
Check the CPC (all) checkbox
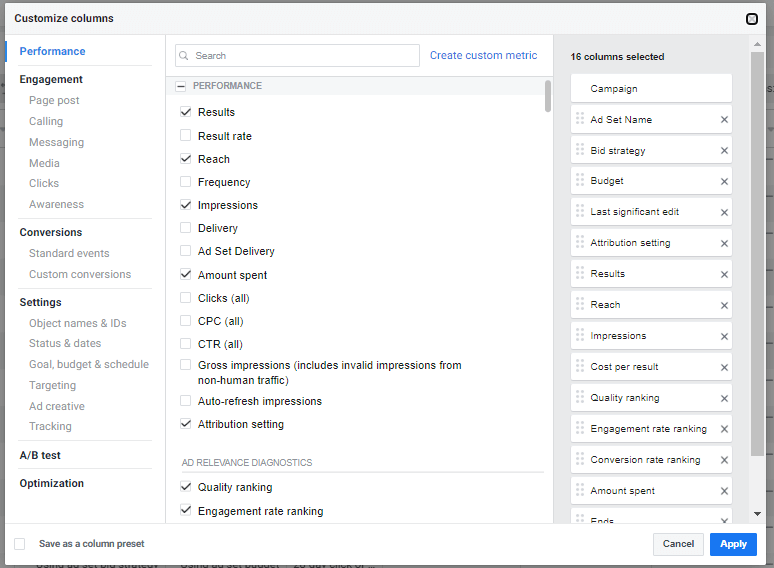click(x=186, y=321)
